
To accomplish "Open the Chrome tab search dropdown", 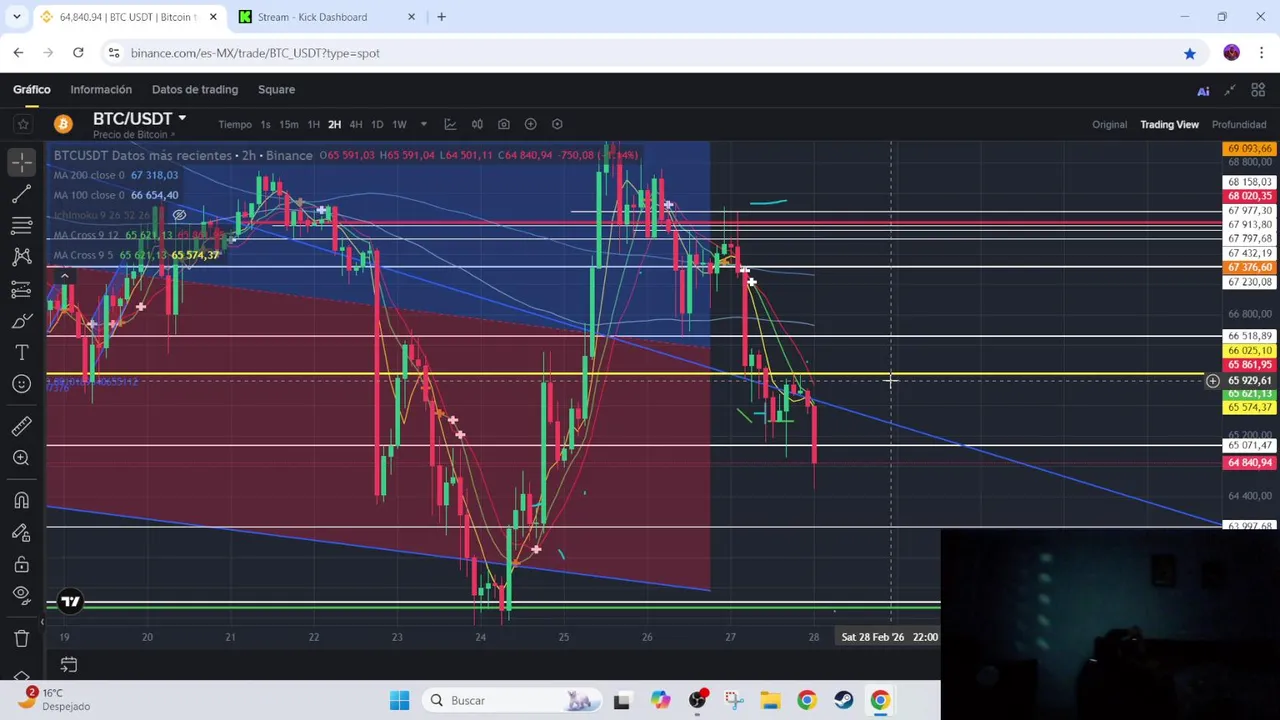I will coord(16,17).
